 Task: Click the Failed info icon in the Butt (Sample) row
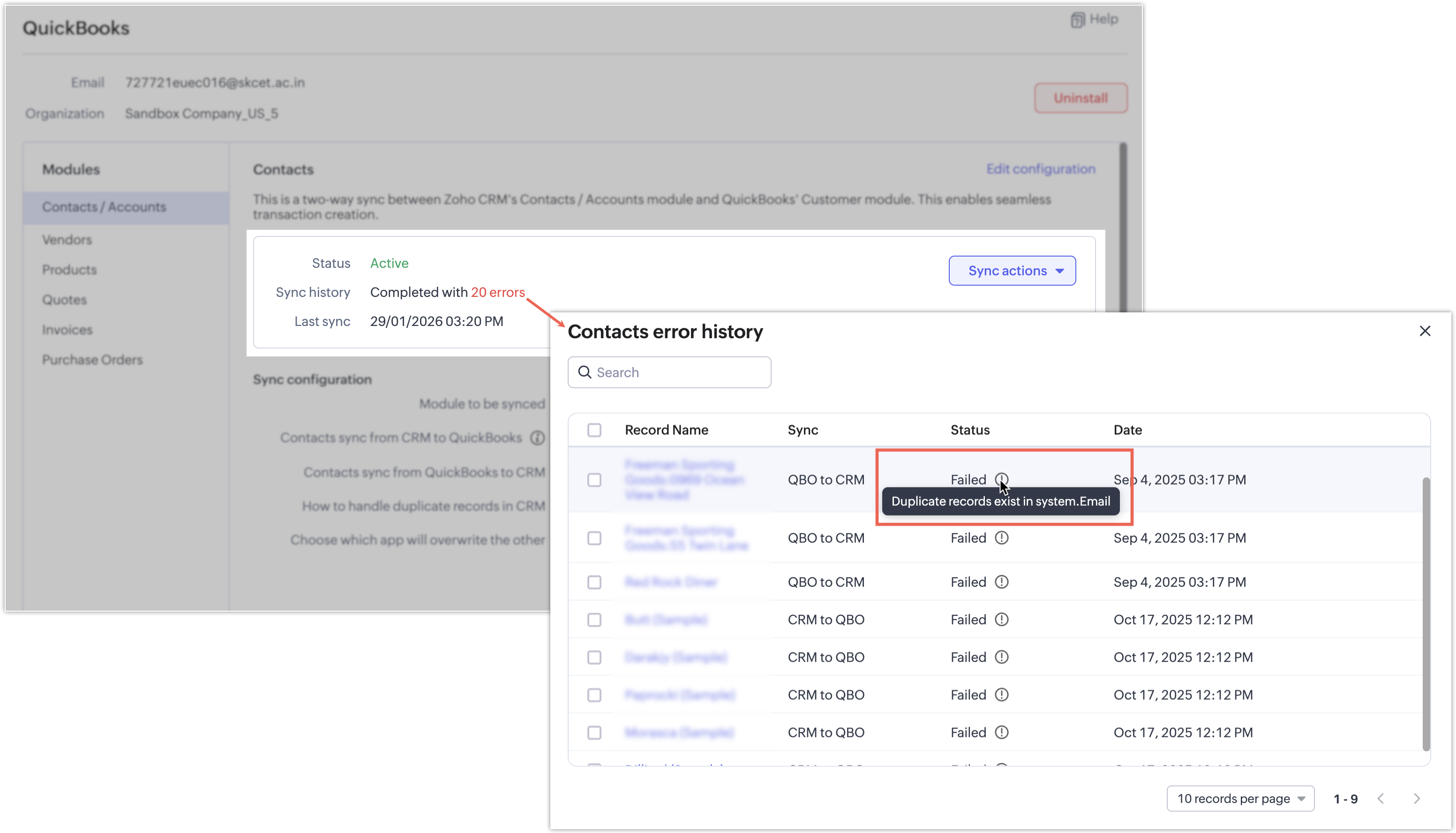tap(1002, 620)
